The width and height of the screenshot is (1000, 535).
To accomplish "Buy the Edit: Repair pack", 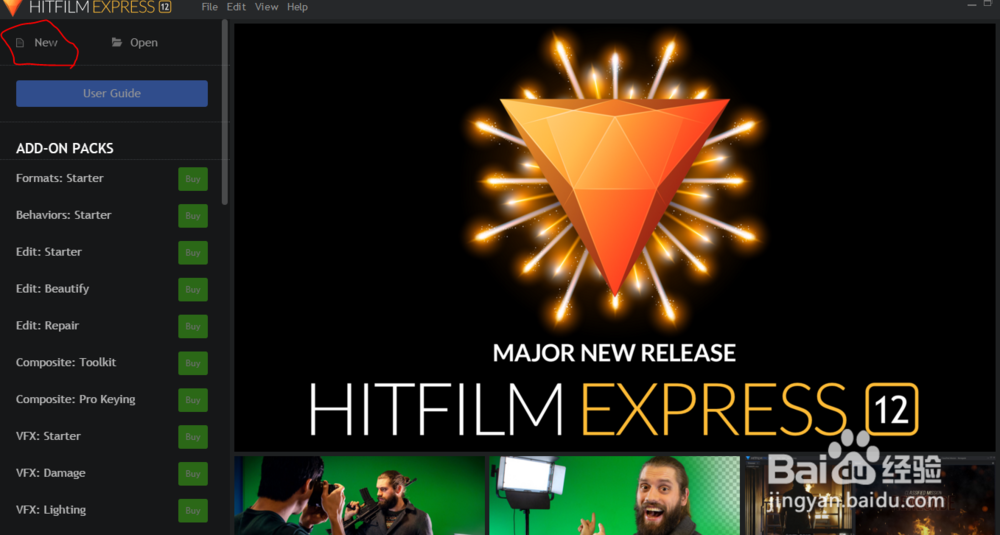I will click(x=193, y=326).
